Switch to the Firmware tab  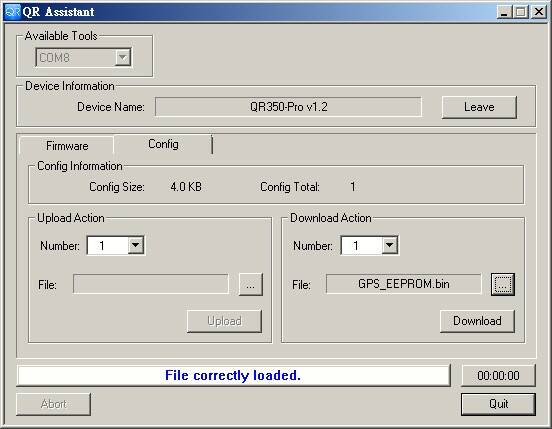(x=67, y=146)
